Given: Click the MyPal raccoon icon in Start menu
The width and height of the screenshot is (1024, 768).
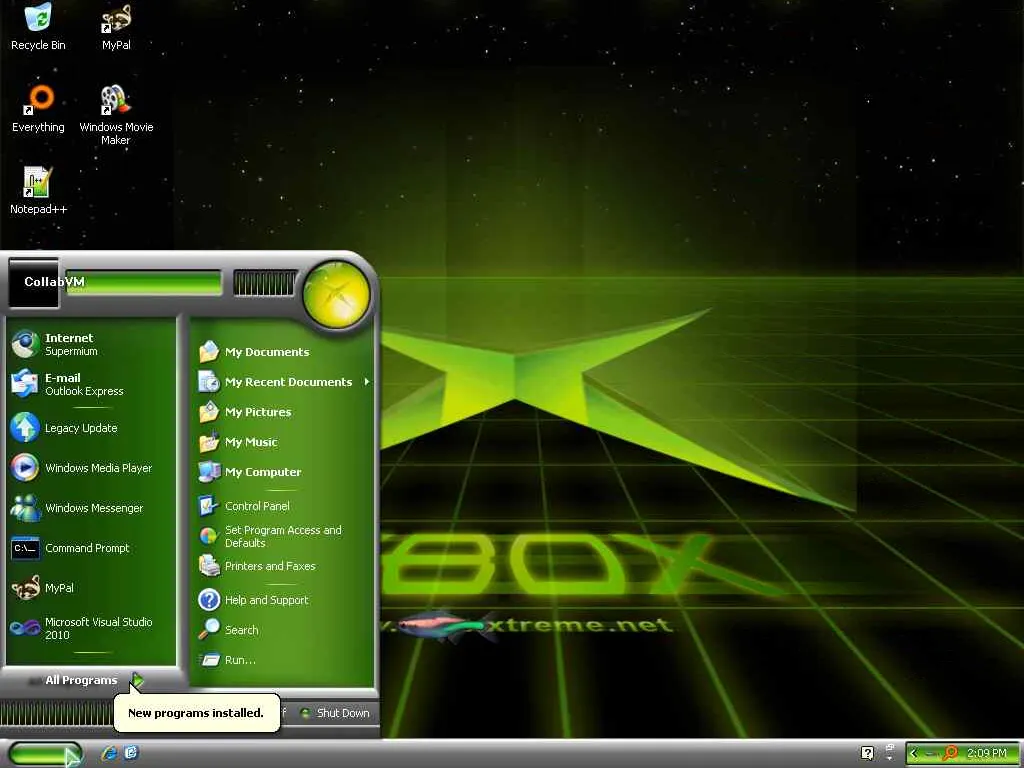Looking at the screenshot, I should 25,588.
